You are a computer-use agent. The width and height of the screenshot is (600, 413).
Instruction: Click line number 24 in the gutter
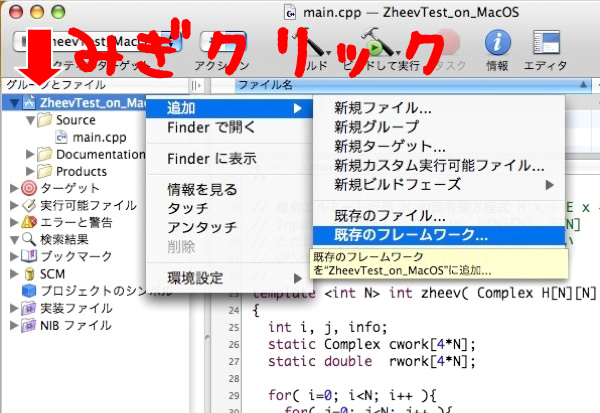234,310
